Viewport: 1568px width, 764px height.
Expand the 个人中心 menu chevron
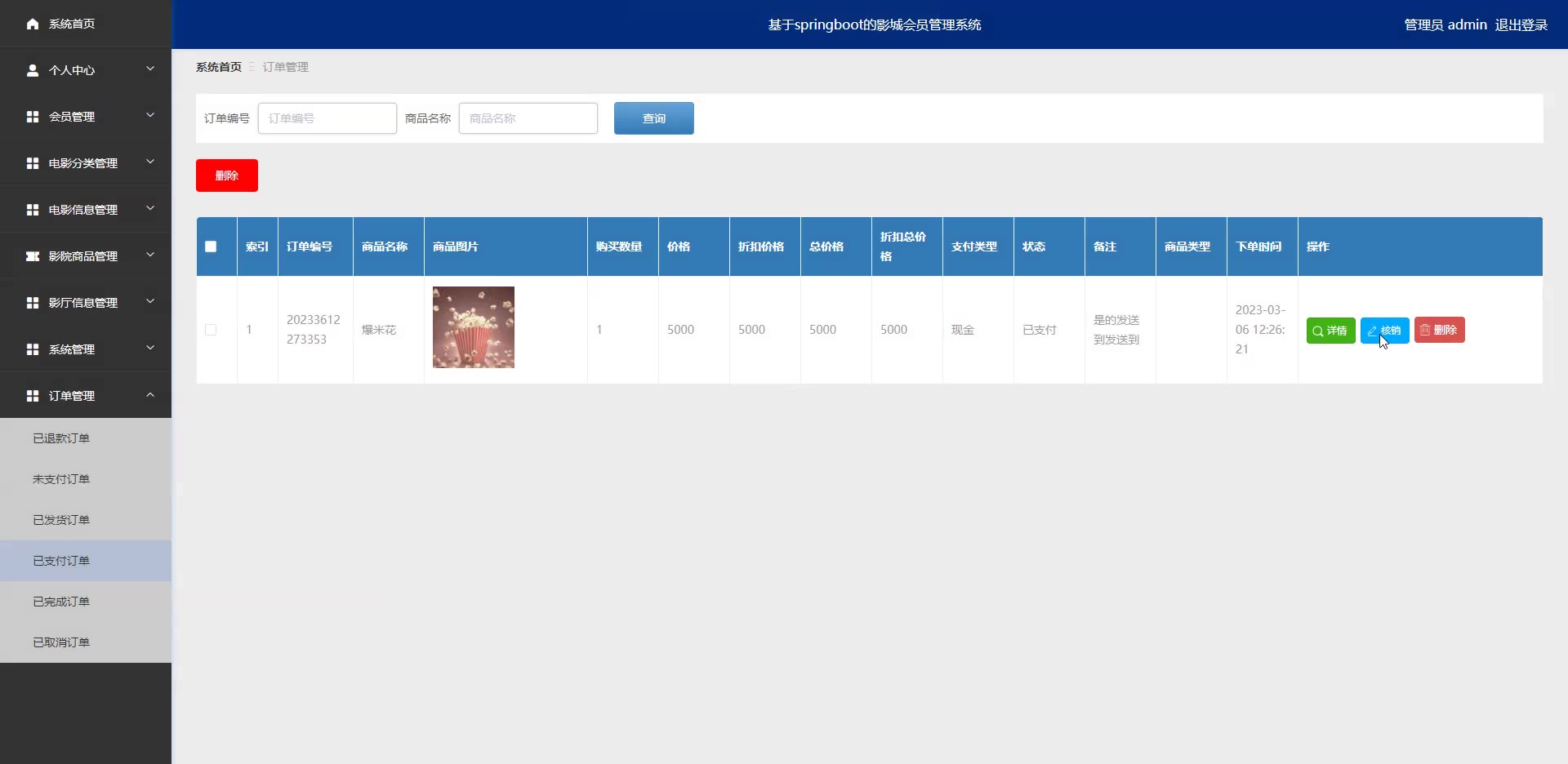pos(150,69)
